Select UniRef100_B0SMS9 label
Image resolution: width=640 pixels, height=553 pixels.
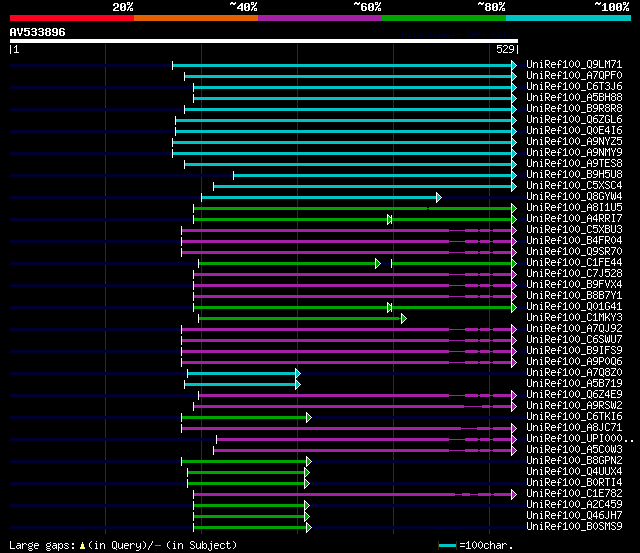tap(574, 527)
